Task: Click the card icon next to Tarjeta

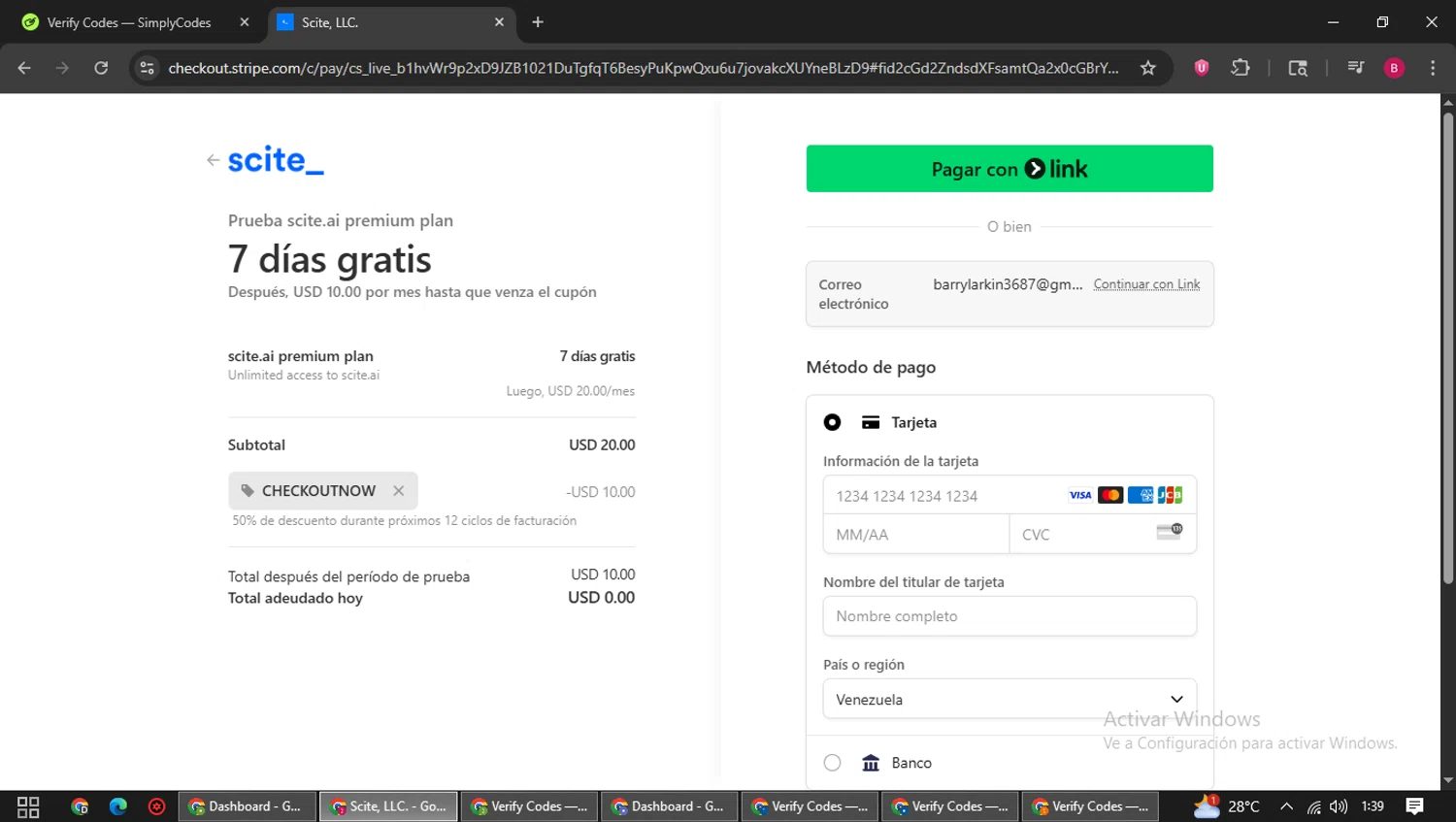Action: pyautogui.click(x=871, y=422)
